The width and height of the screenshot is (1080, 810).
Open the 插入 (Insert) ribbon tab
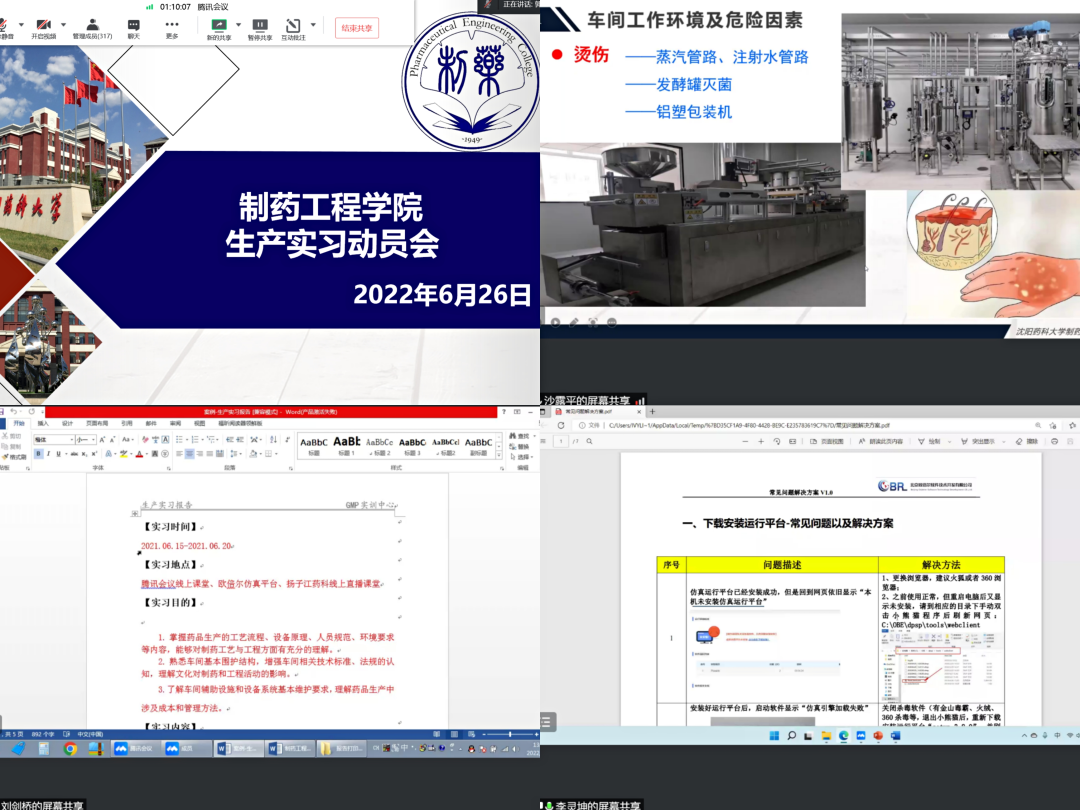[x=43, y=423]
